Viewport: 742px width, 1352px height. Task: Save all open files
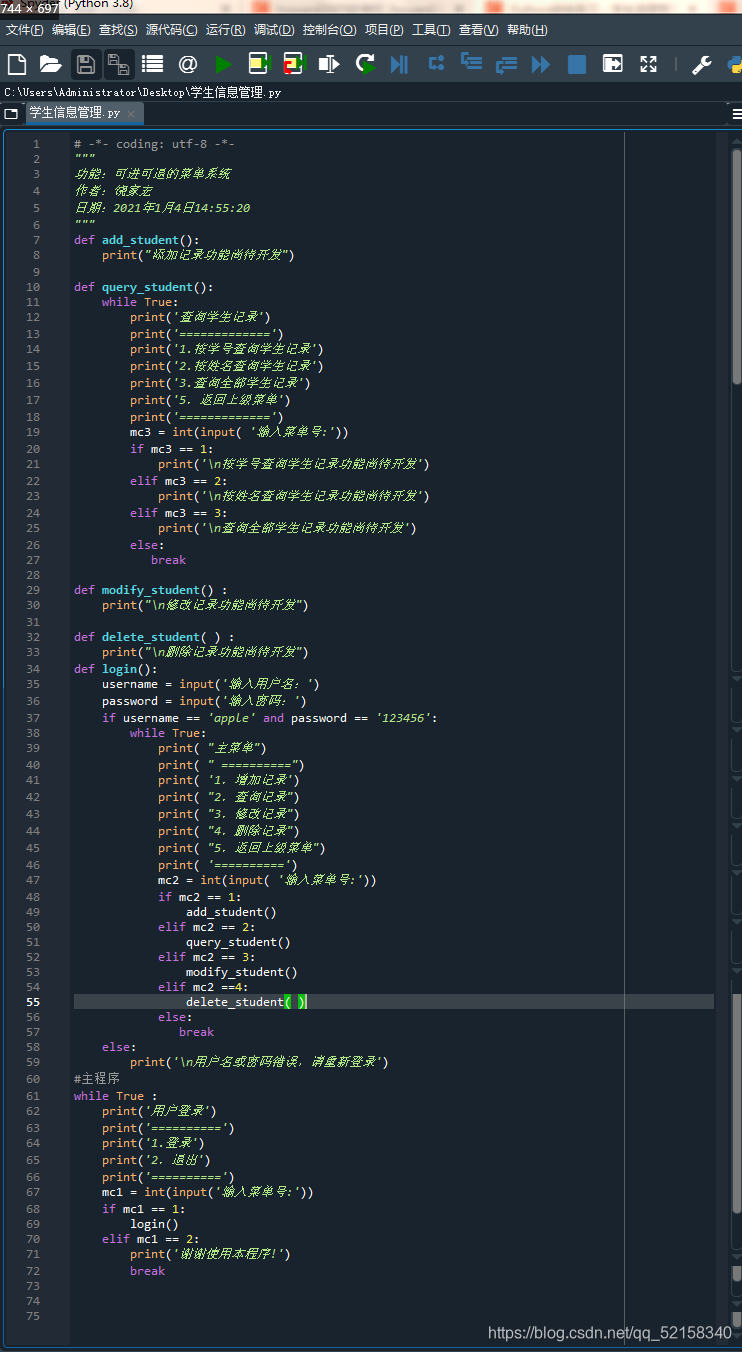tap(119, 65)
